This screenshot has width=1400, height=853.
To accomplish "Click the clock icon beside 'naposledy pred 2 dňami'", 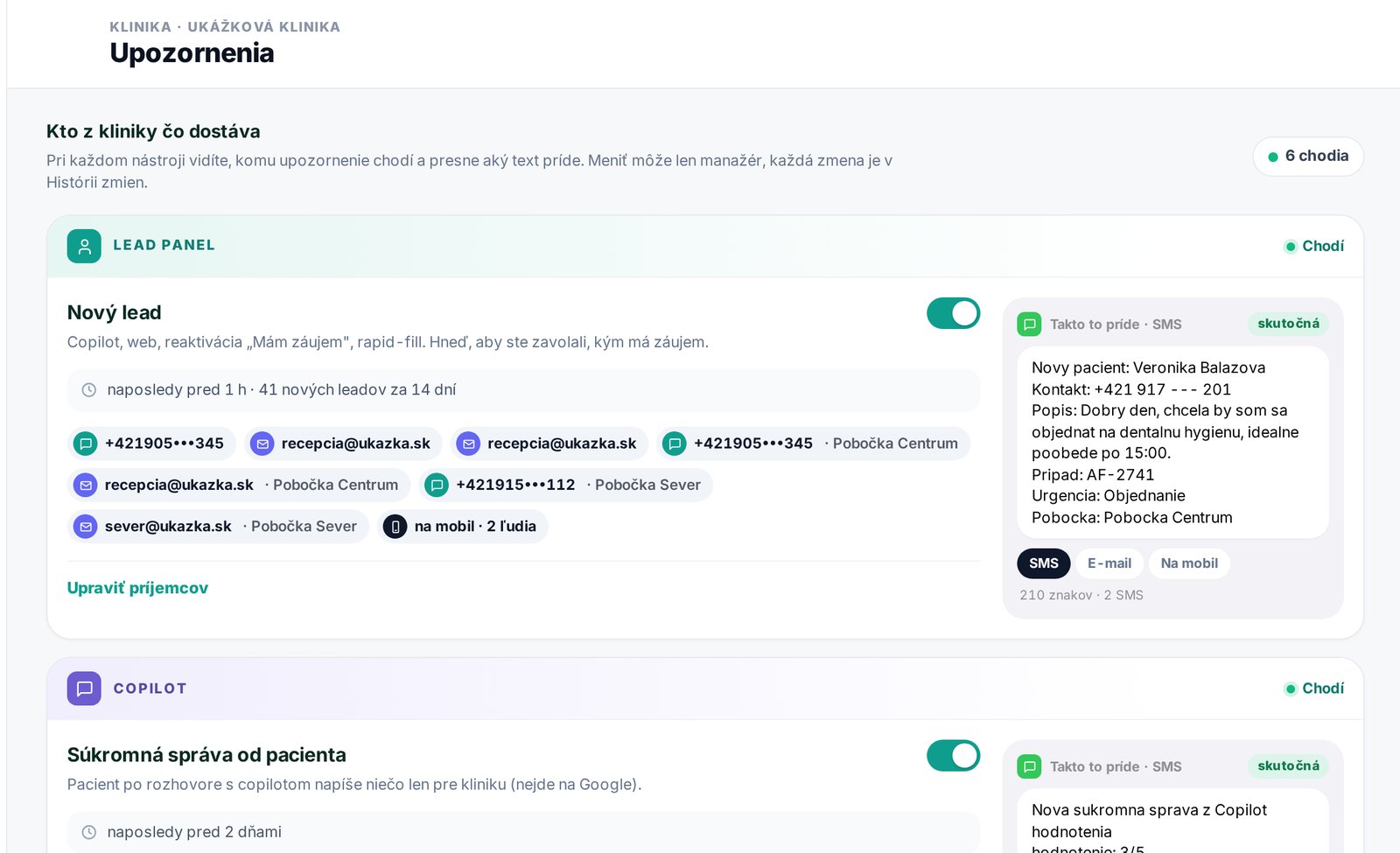I will tap(89, 833).
